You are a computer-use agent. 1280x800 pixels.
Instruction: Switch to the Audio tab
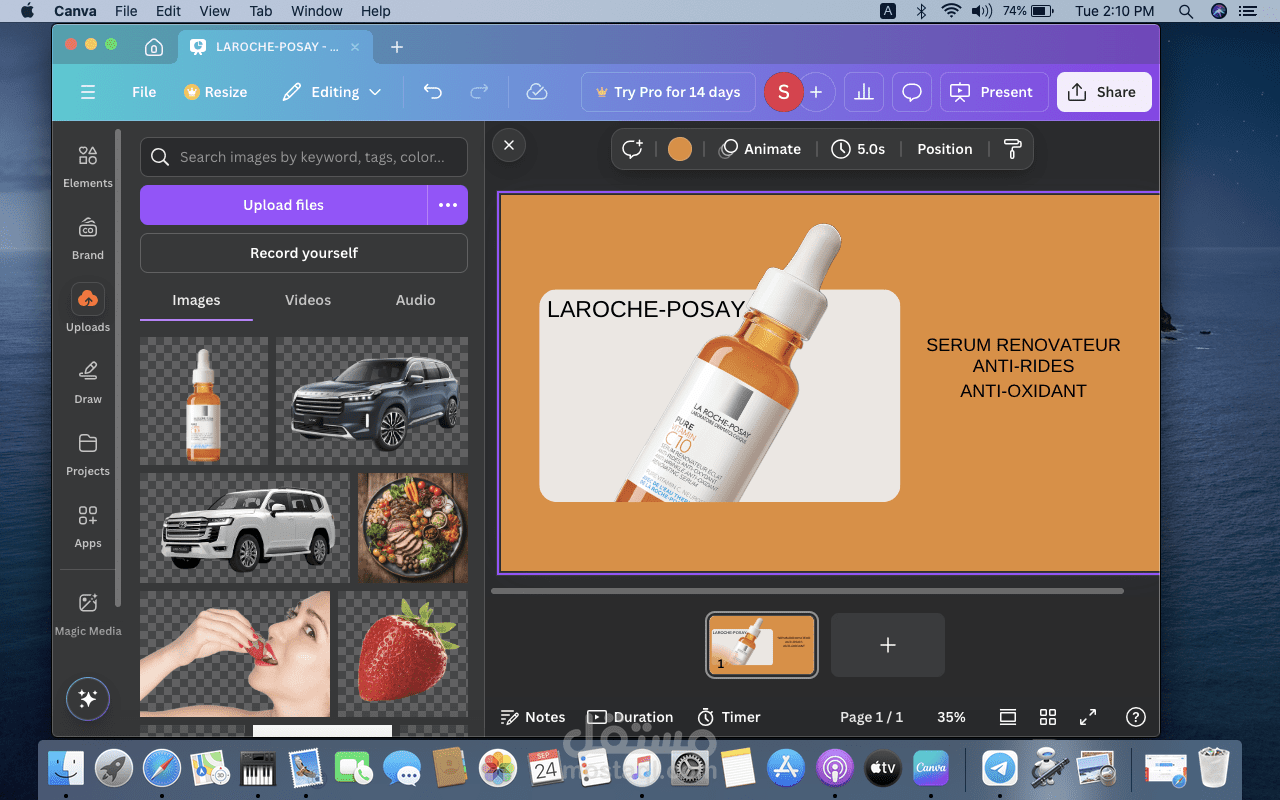(416, 300)
